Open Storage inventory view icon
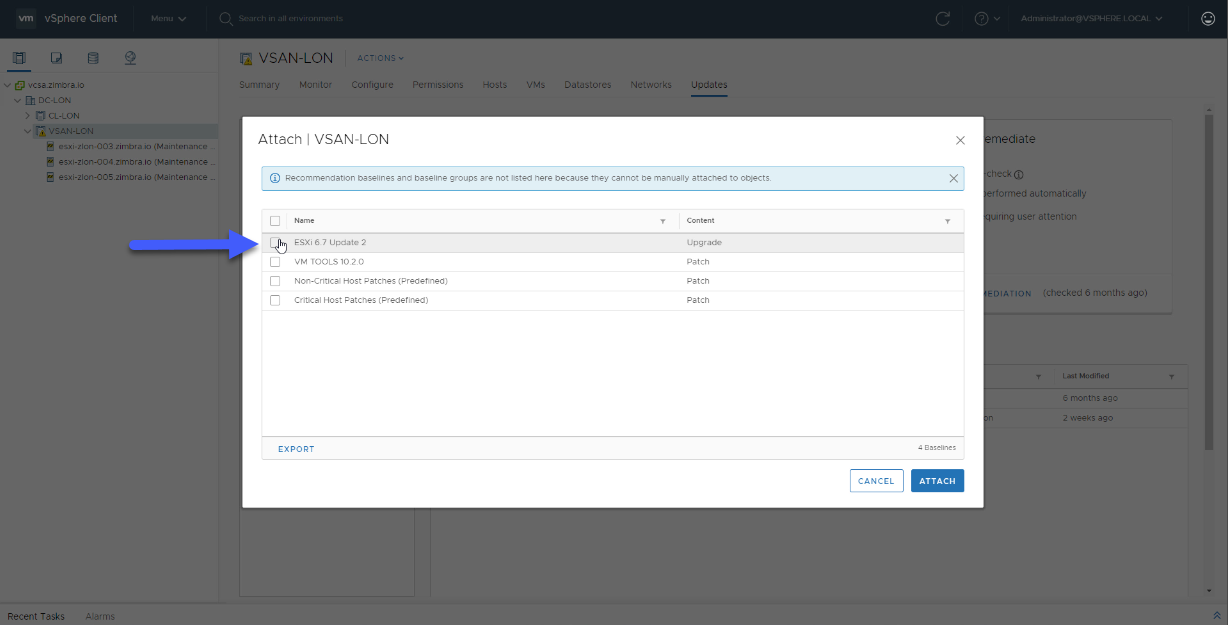The image size is (1228, 625). click(x=93, y=58)
